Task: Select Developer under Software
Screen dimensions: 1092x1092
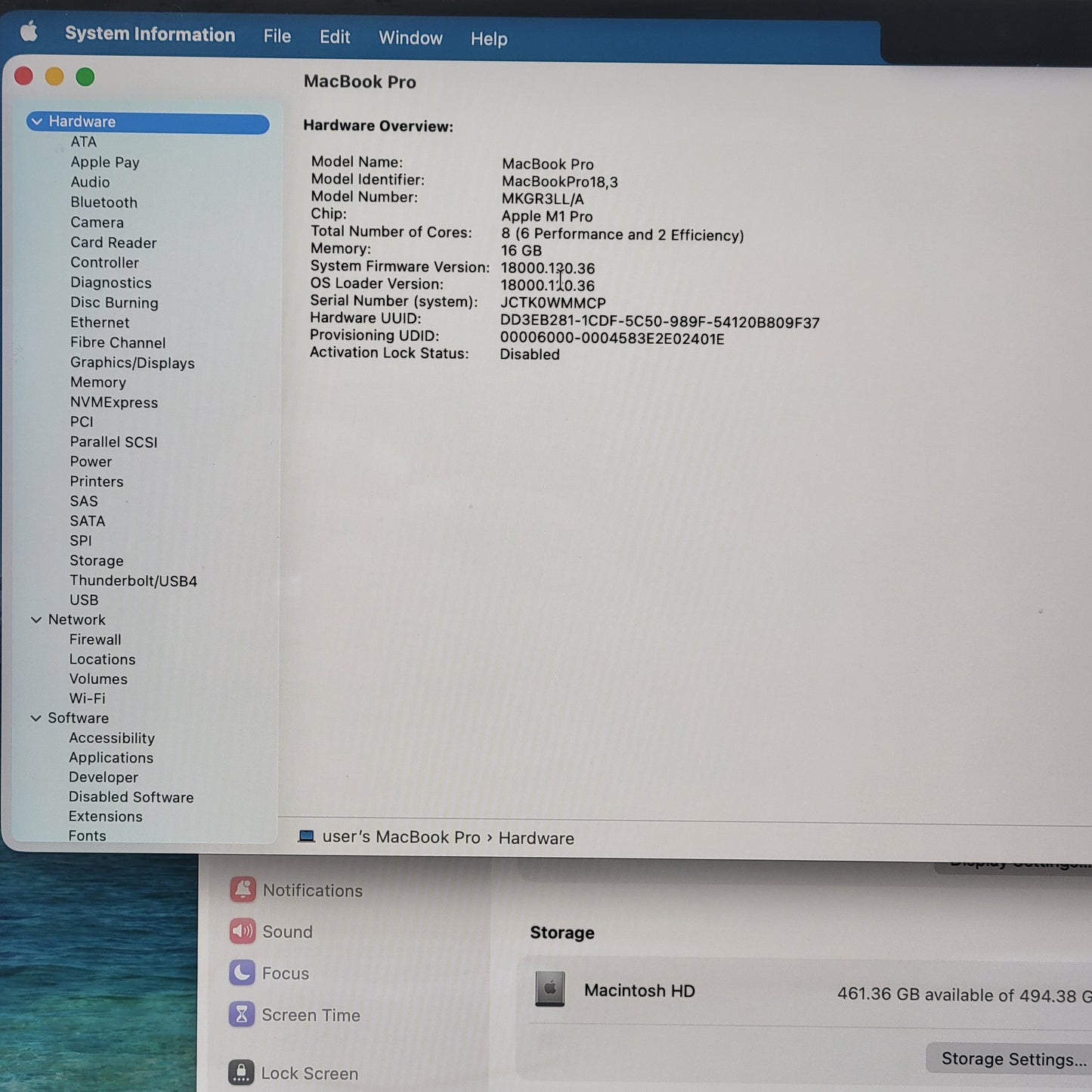Action: click(x=104, y=777)
